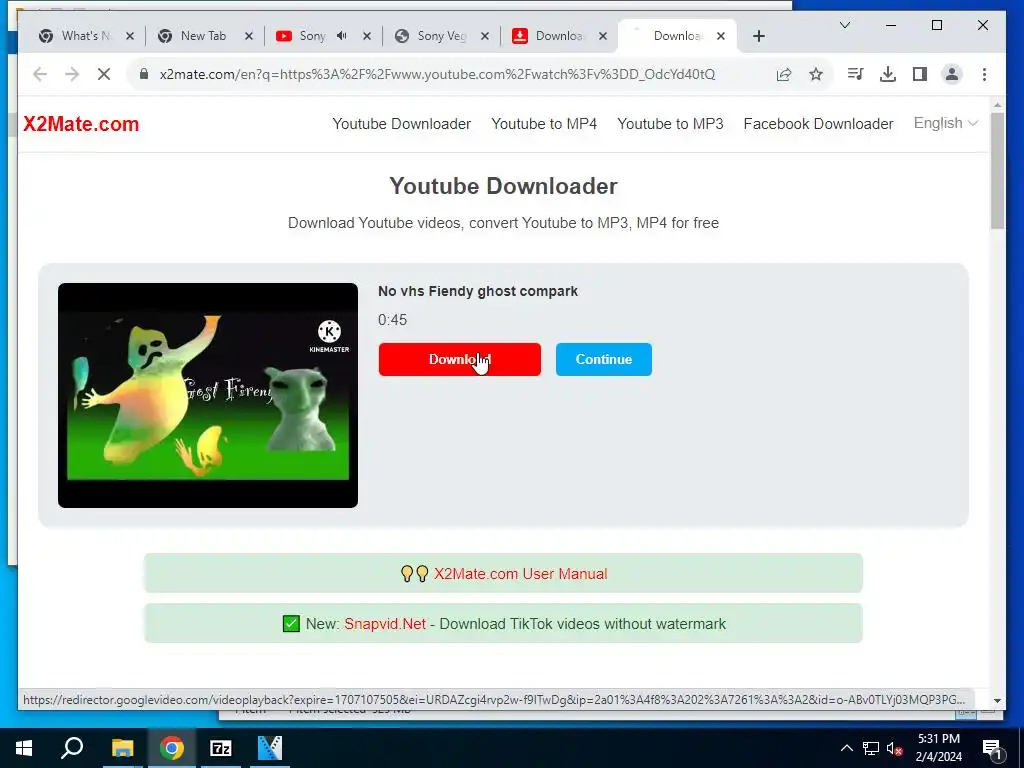The width and height of the screenshot is (1024, 768).
Task: Close the Sony YouTube tab
Action: (367, 36)
